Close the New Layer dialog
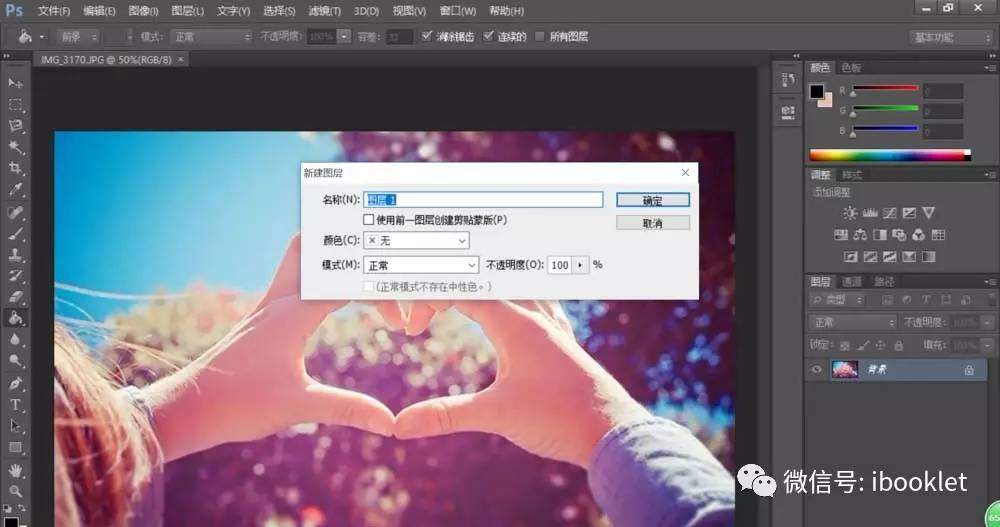Viewport: 1000px width, 527px height. pos(685,173)
